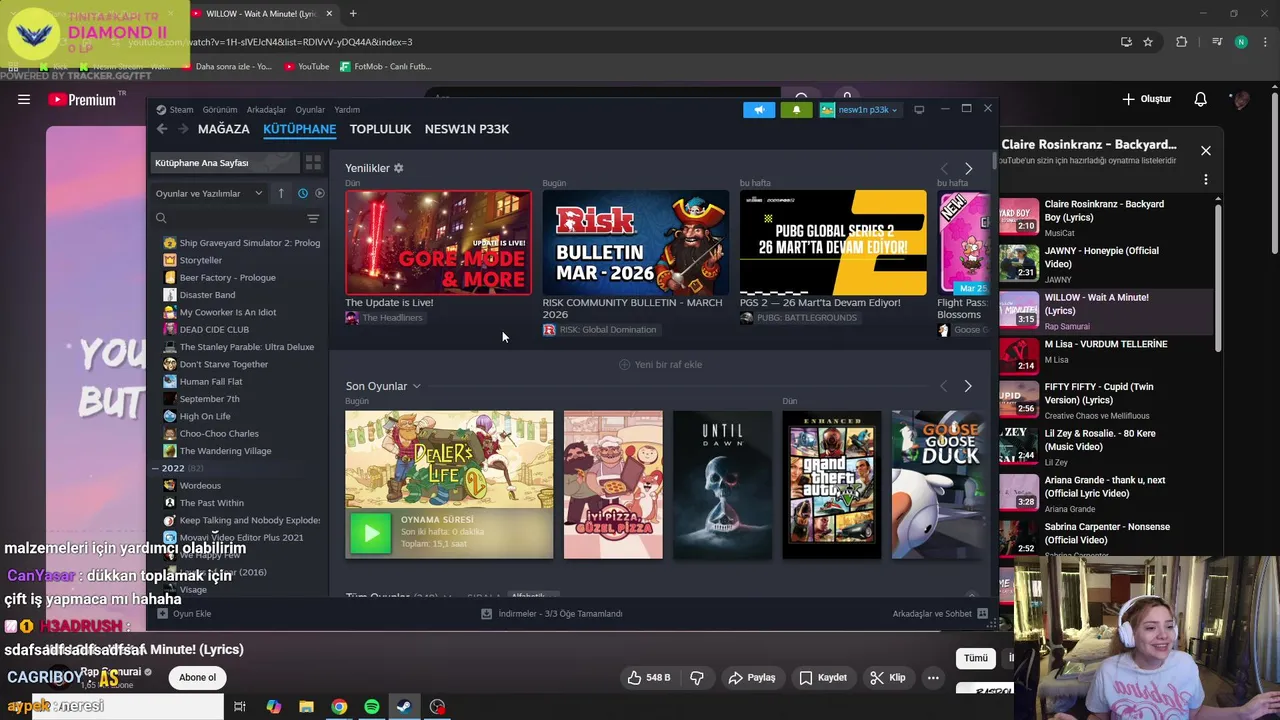
Task: Open Gore Mode & More update thumbnail
Action: tap(438, 242)
